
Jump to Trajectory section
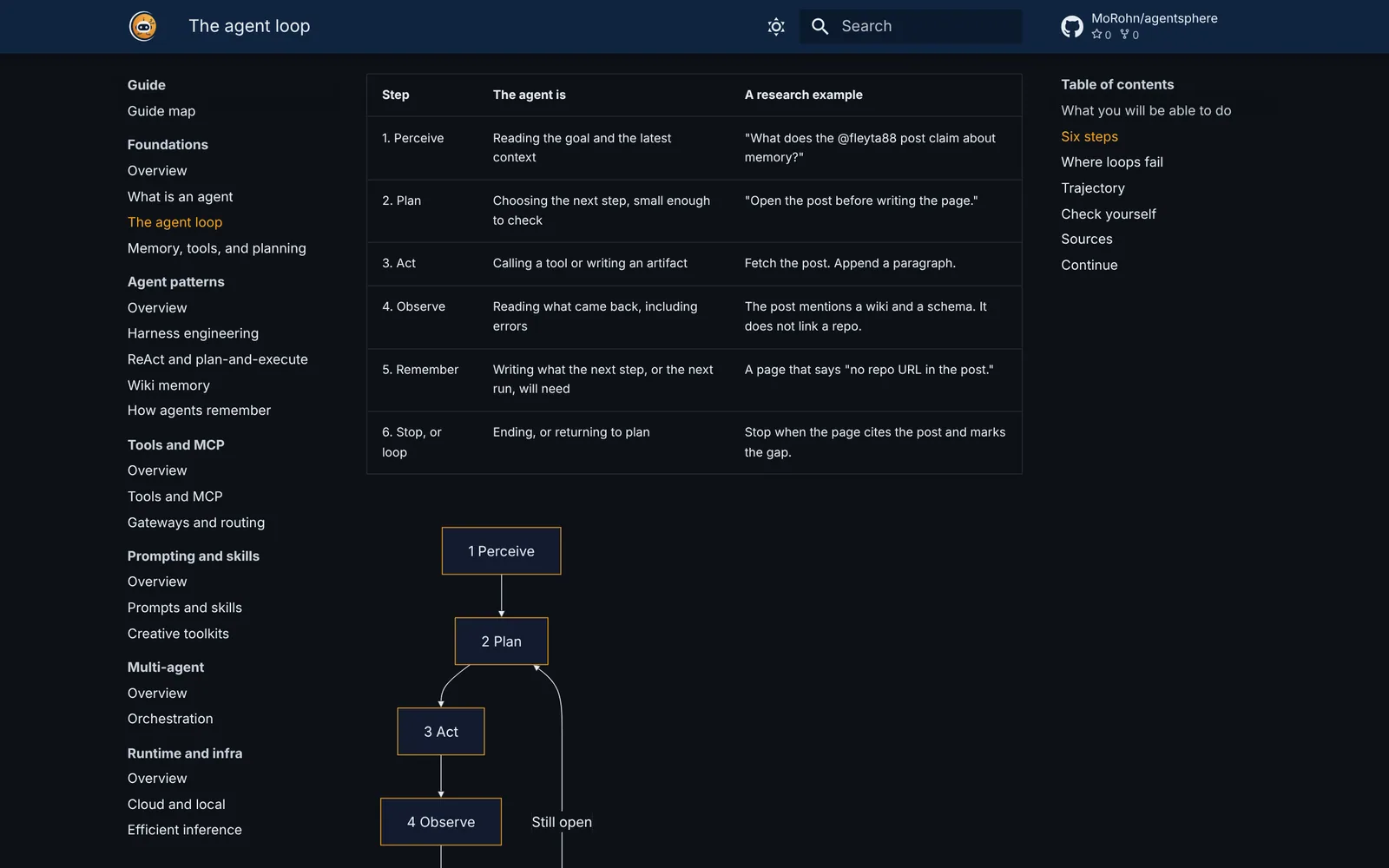(x=1093, y=188)
